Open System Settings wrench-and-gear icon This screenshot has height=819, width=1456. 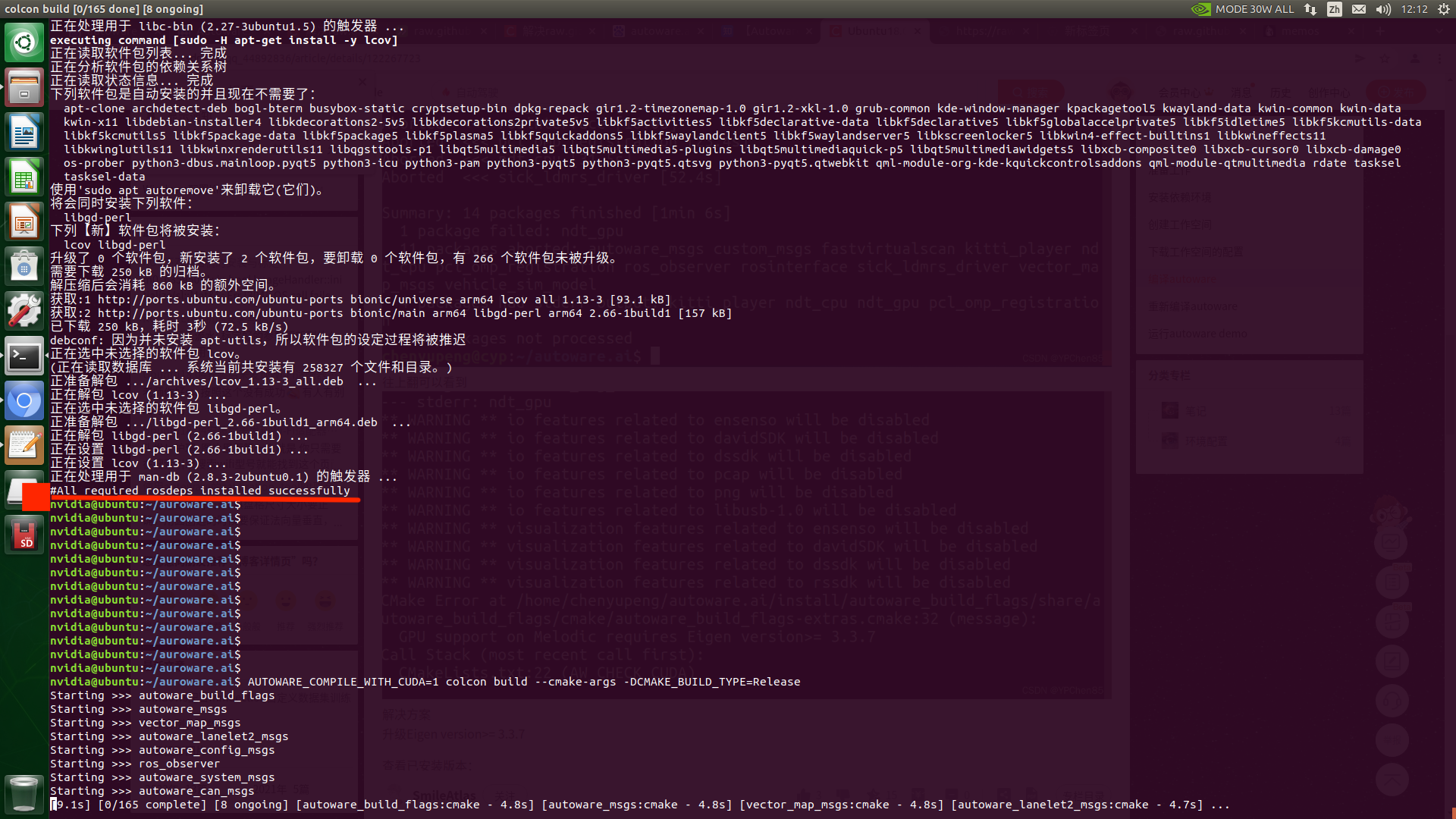coord(24,311)
